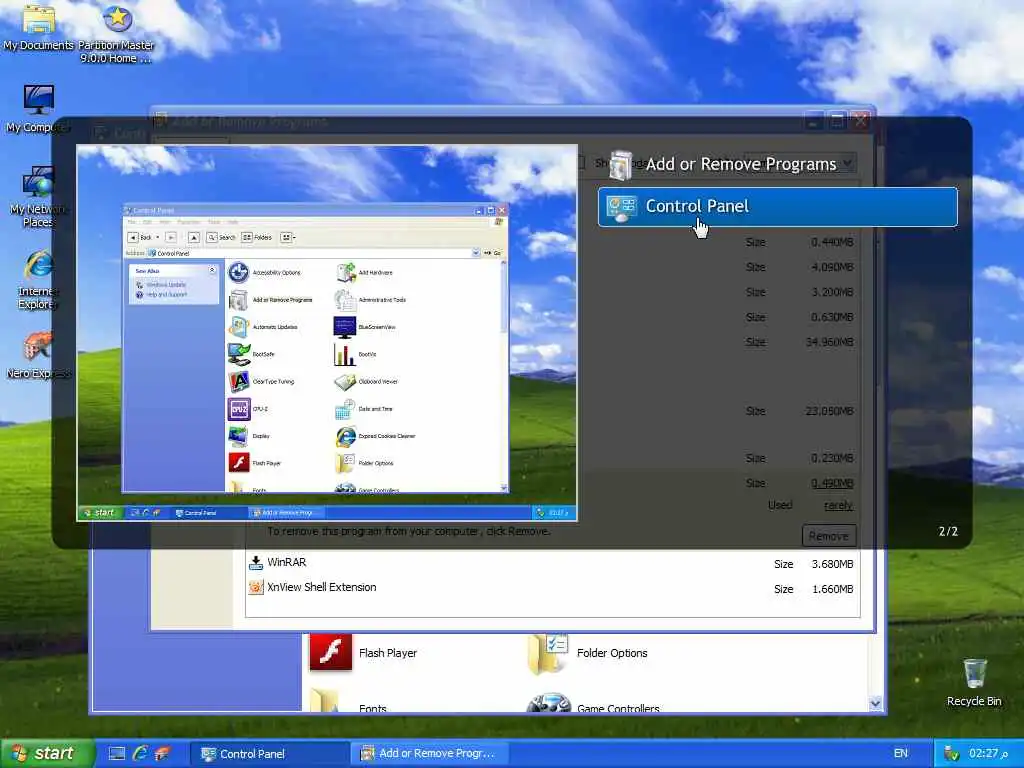Select the WinRAR program icon in the list
Image resolution: width=1024 pixels, height=768 pixels.
click(x=256, y=562)
